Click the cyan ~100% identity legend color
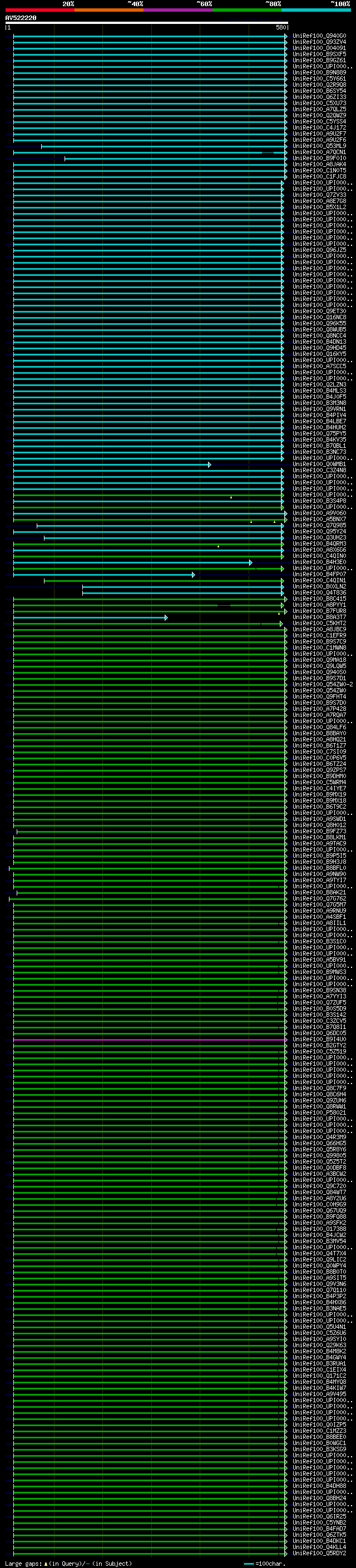The width and height of the screenshot is (356, 1568). [316, 10]
